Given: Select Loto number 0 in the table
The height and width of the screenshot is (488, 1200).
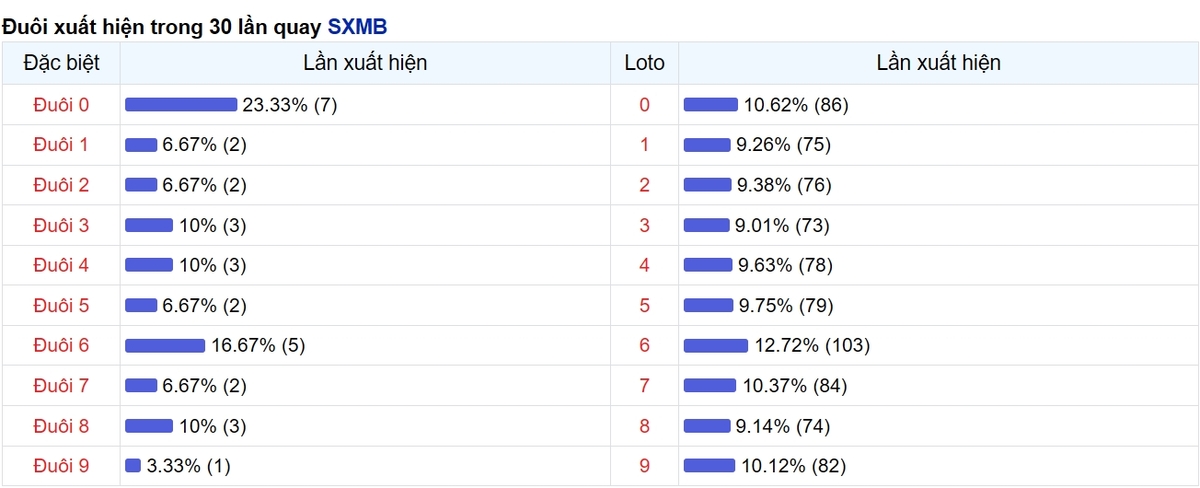Looking at the screenshot, I should tap(644, 105).
